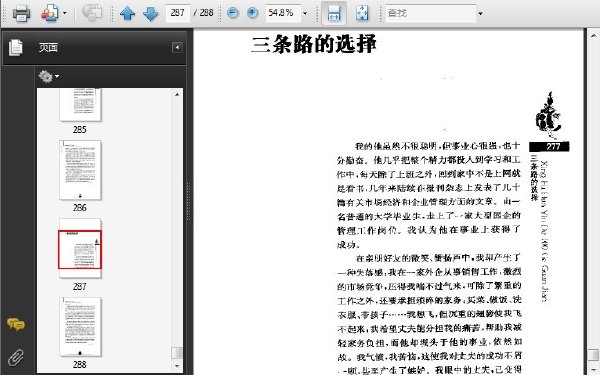Open the zoom level dropdown arrow

point(305,13)
